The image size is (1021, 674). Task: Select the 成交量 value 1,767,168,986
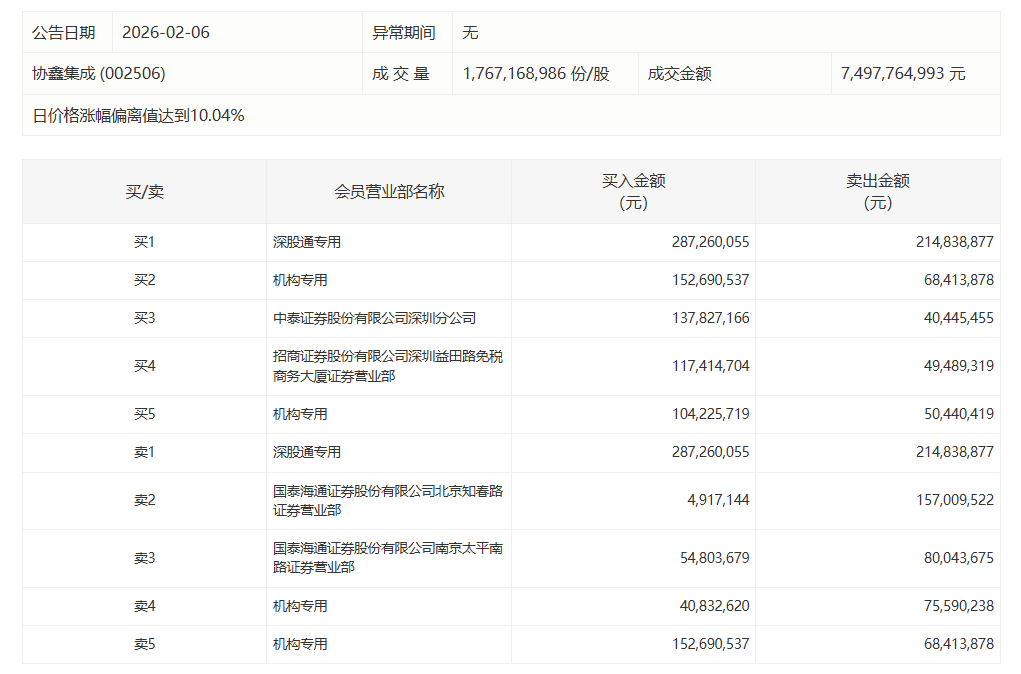[536, 74]
